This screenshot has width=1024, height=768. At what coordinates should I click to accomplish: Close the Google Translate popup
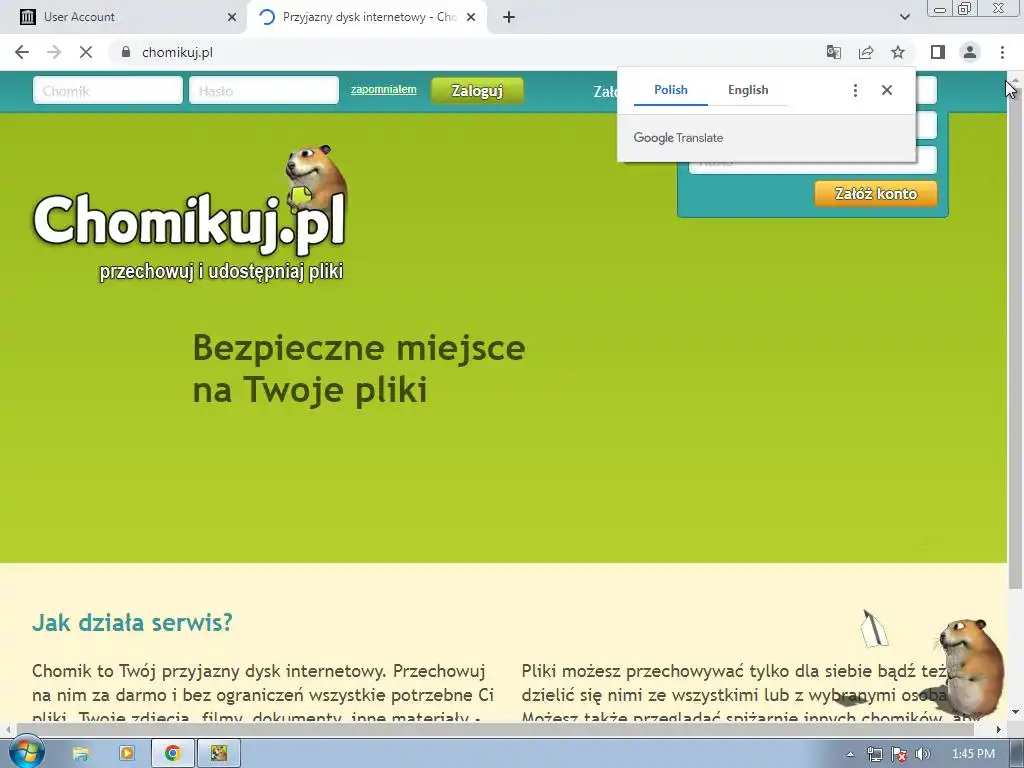click(x=886, y=90)
